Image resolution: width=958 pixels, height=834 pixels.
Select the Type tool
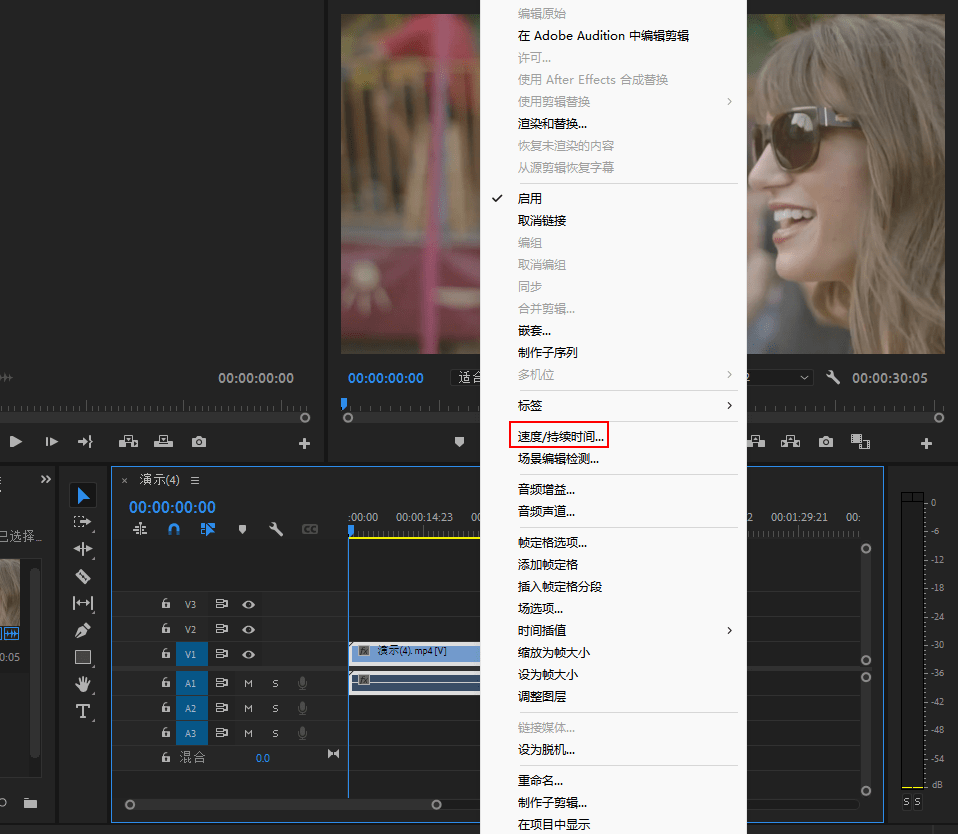coord(82,711)
